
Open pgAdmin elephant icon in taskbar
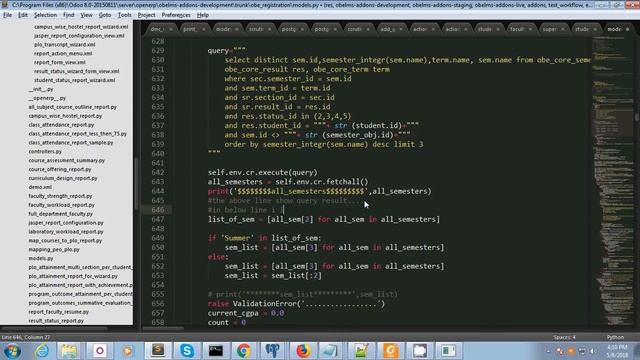pos(273,351)
